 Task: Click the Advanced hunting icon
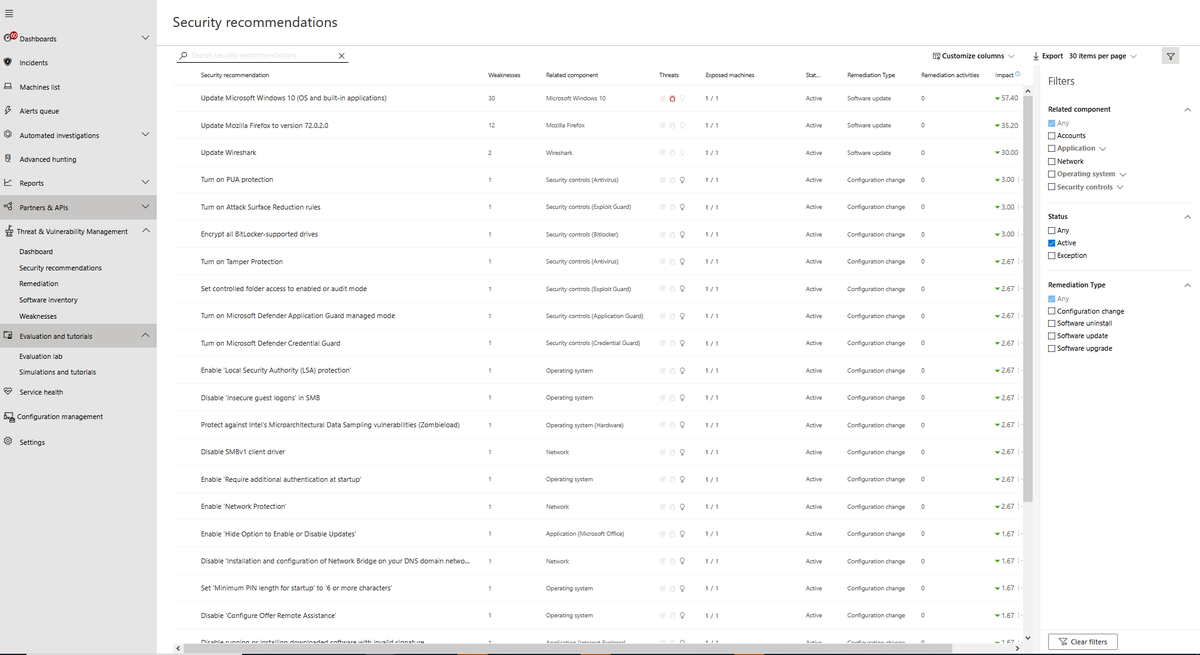8,158
